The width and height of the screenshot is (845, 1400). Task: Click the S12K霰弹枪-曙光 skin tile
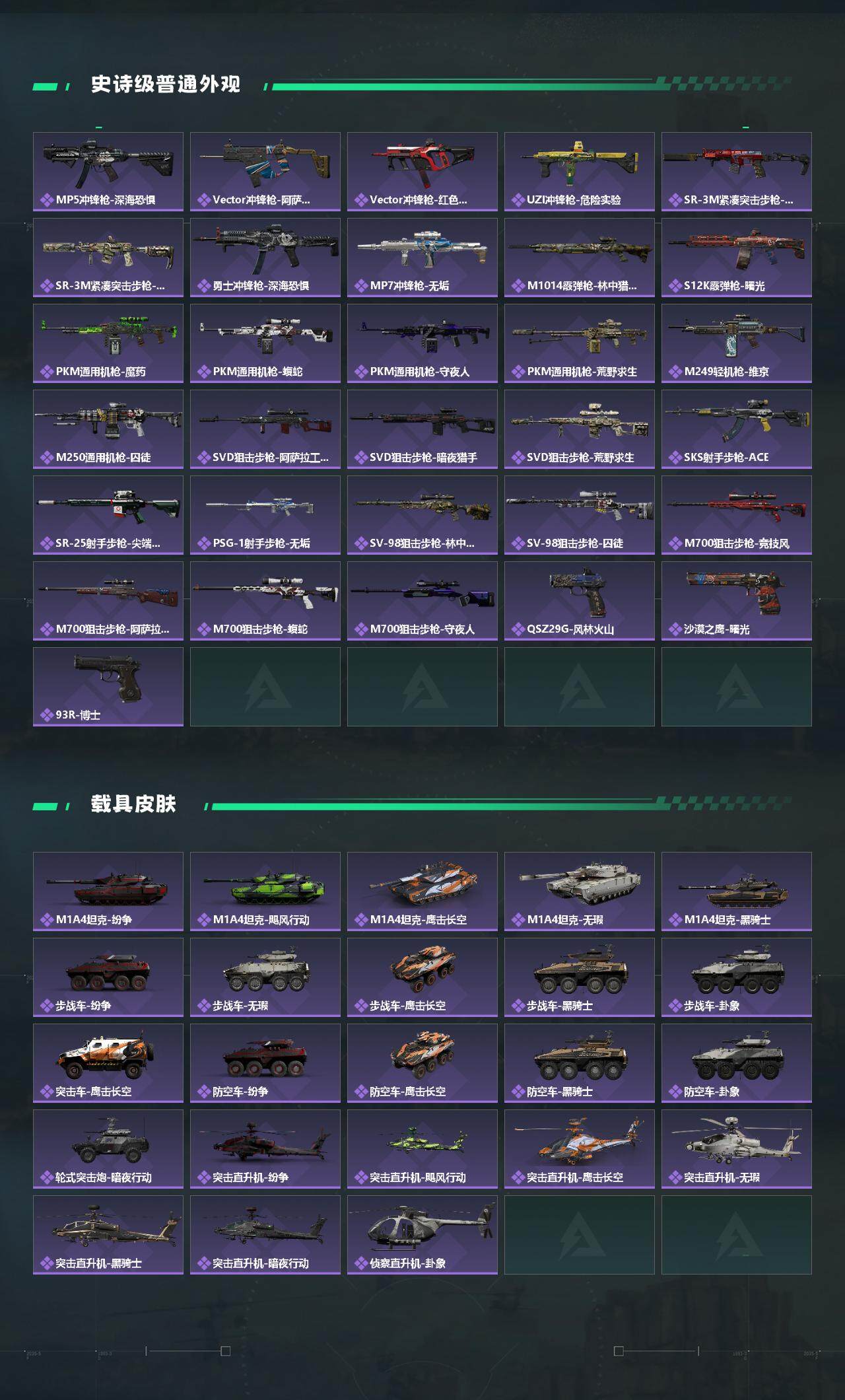pos(737,258)
